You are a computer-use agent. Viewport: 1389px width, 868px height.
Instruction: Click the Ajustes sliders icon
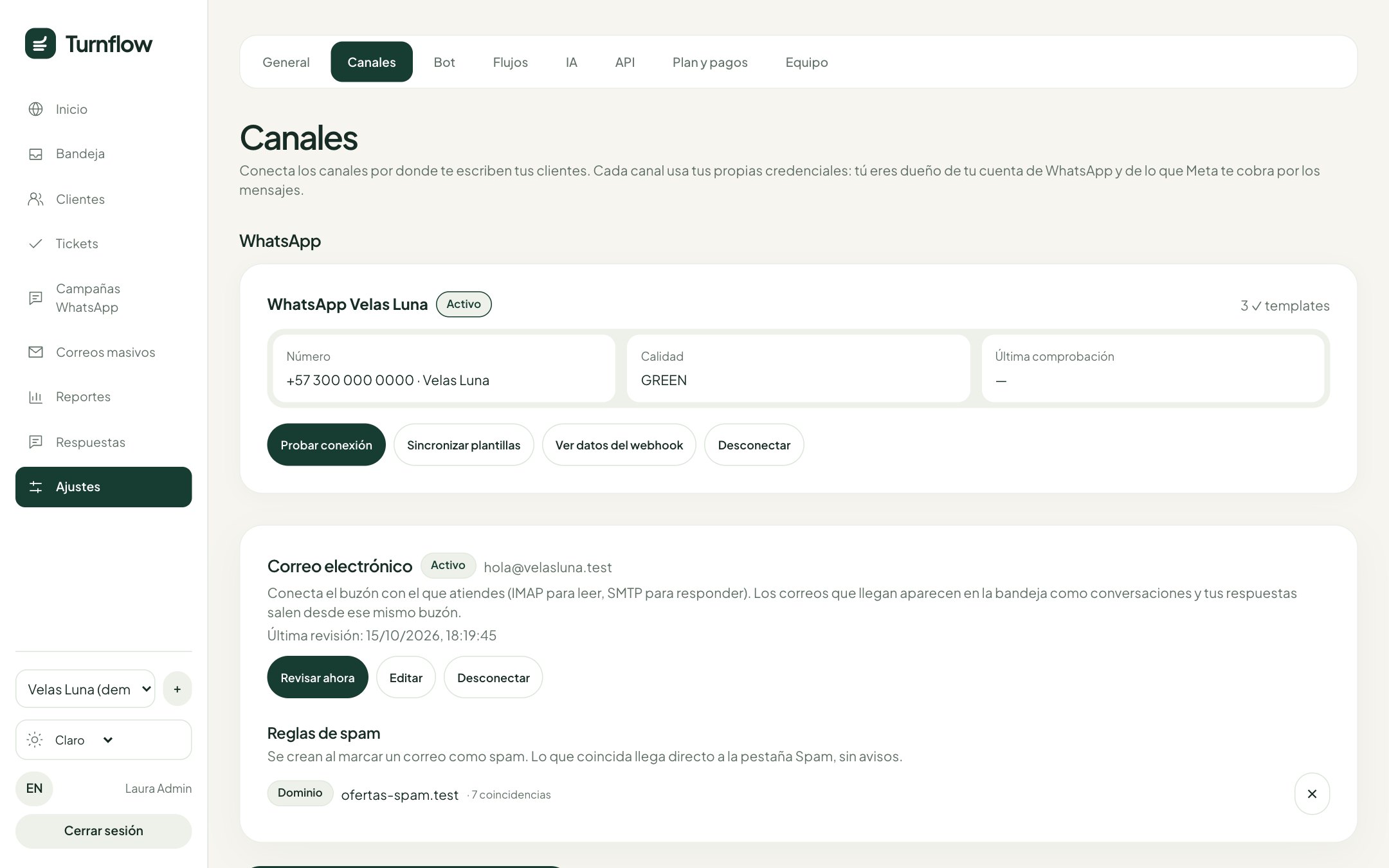(36, 487)
